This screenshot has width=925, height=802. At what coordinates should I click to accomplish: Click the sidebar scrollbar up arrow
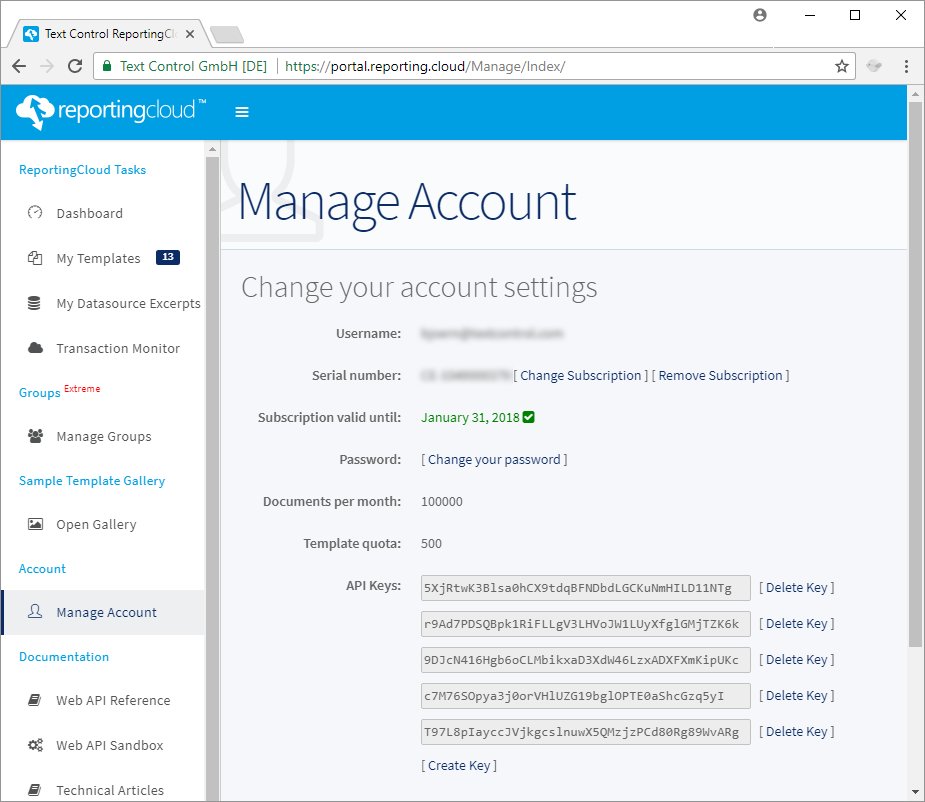pos(212,149)
